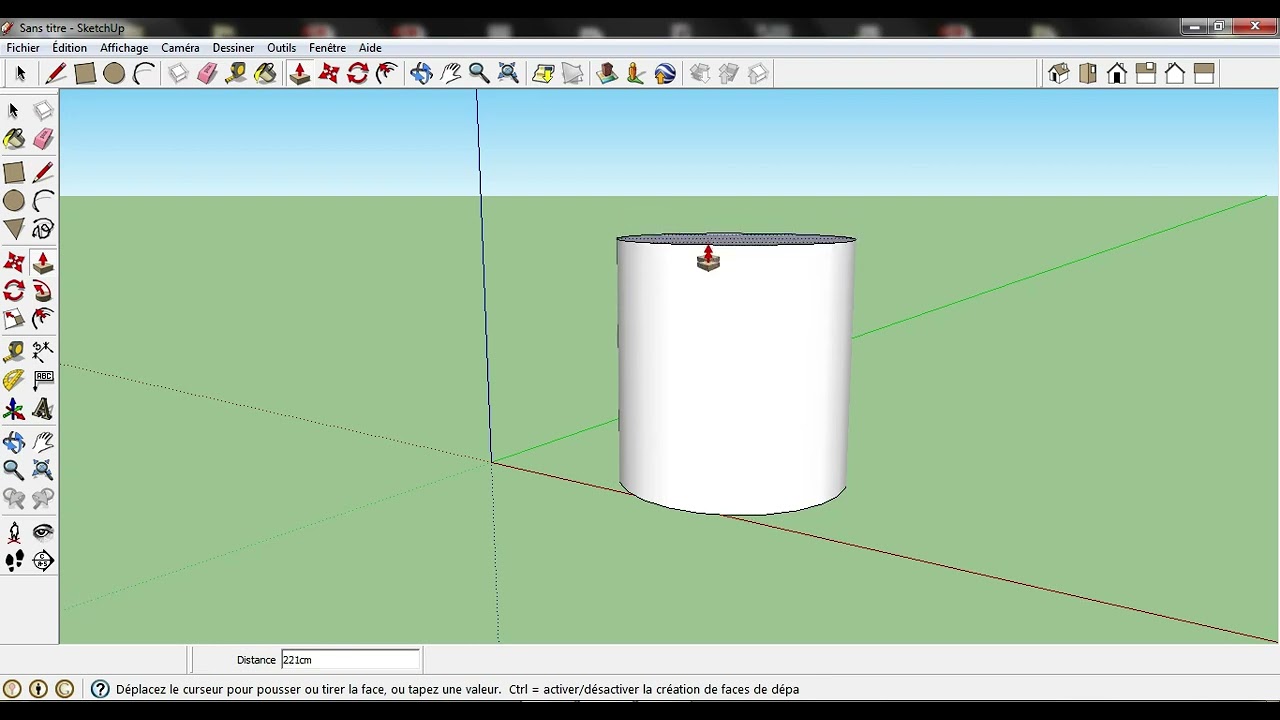Click Preview in Google Earth icon
Viewport: 1280px width, 720px height.
665,73
